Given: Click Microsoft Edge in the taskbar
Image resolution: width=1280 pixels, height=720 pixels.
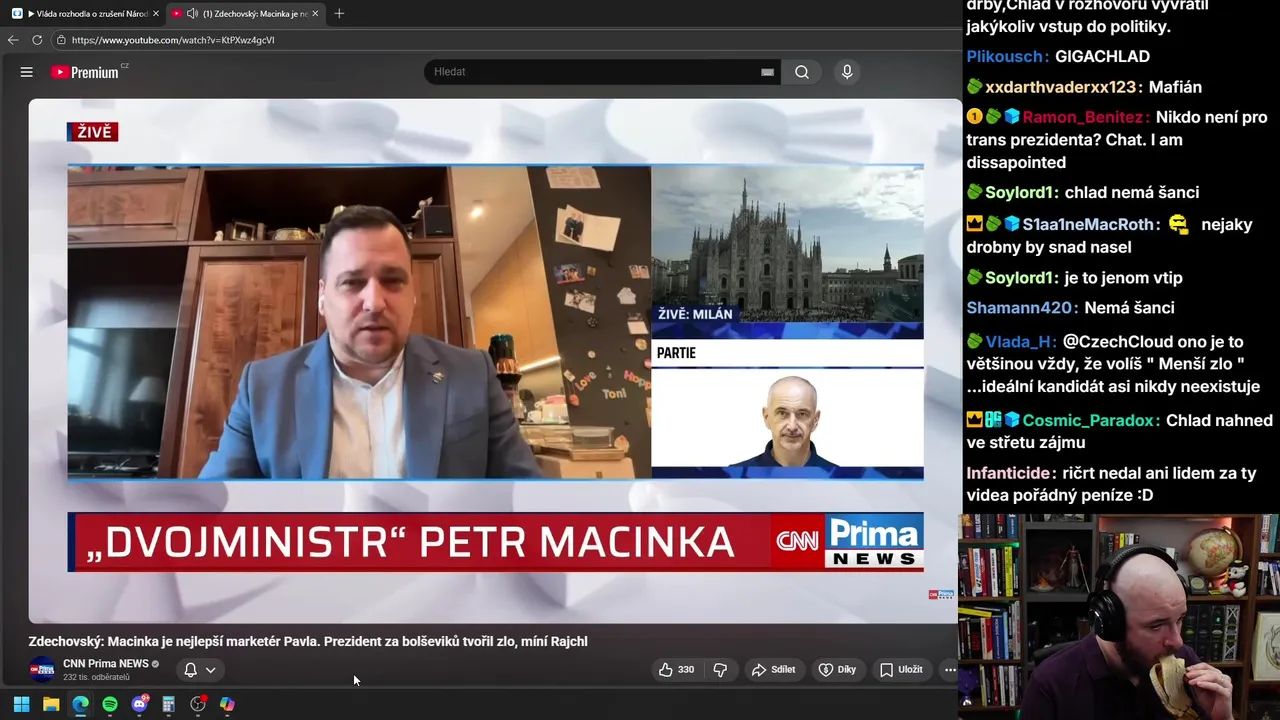Looking at the screenshot, I should 80,704.
